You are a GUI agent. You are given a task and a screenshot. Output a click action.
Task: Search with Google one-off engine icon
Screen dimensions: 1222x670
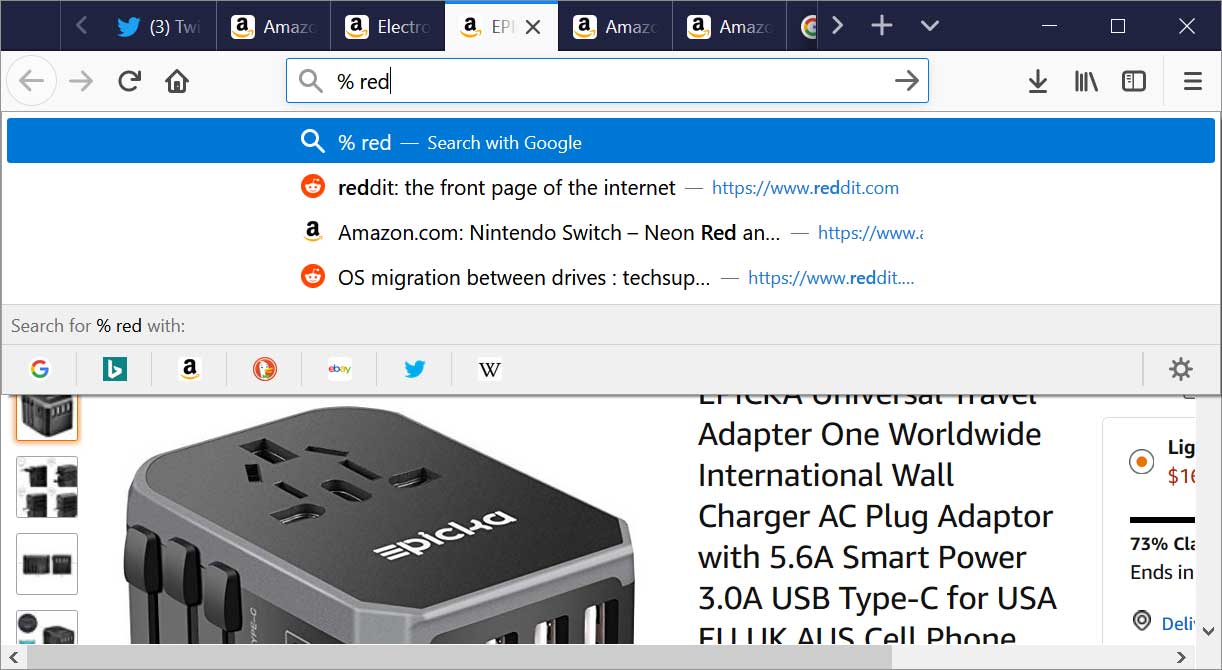[40, 369]
